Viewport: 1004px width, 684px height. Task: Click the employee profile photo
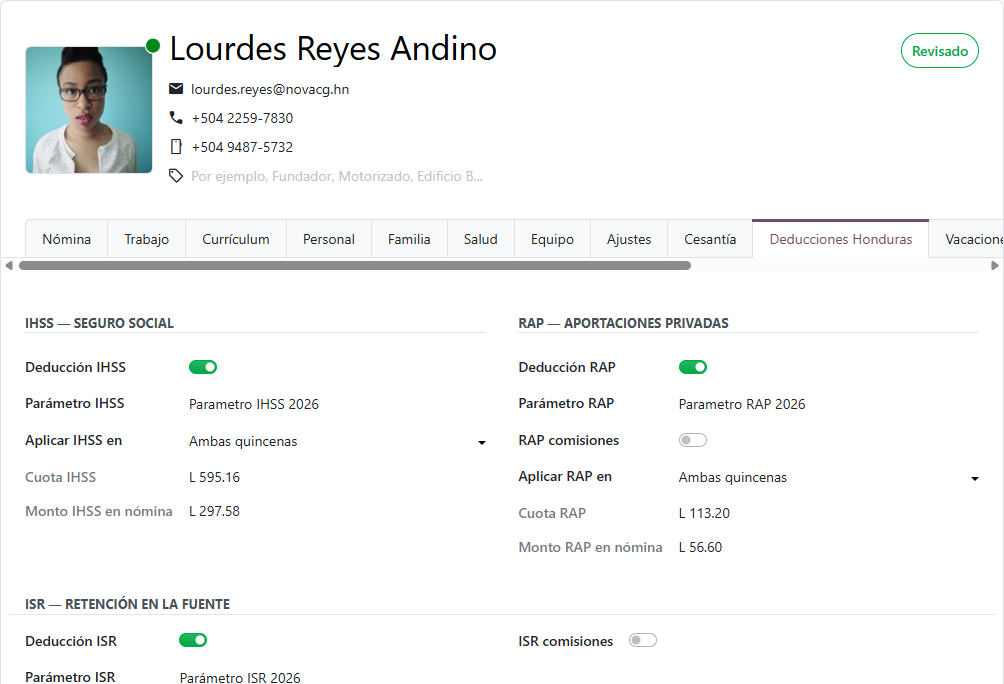tap(89, 110)
